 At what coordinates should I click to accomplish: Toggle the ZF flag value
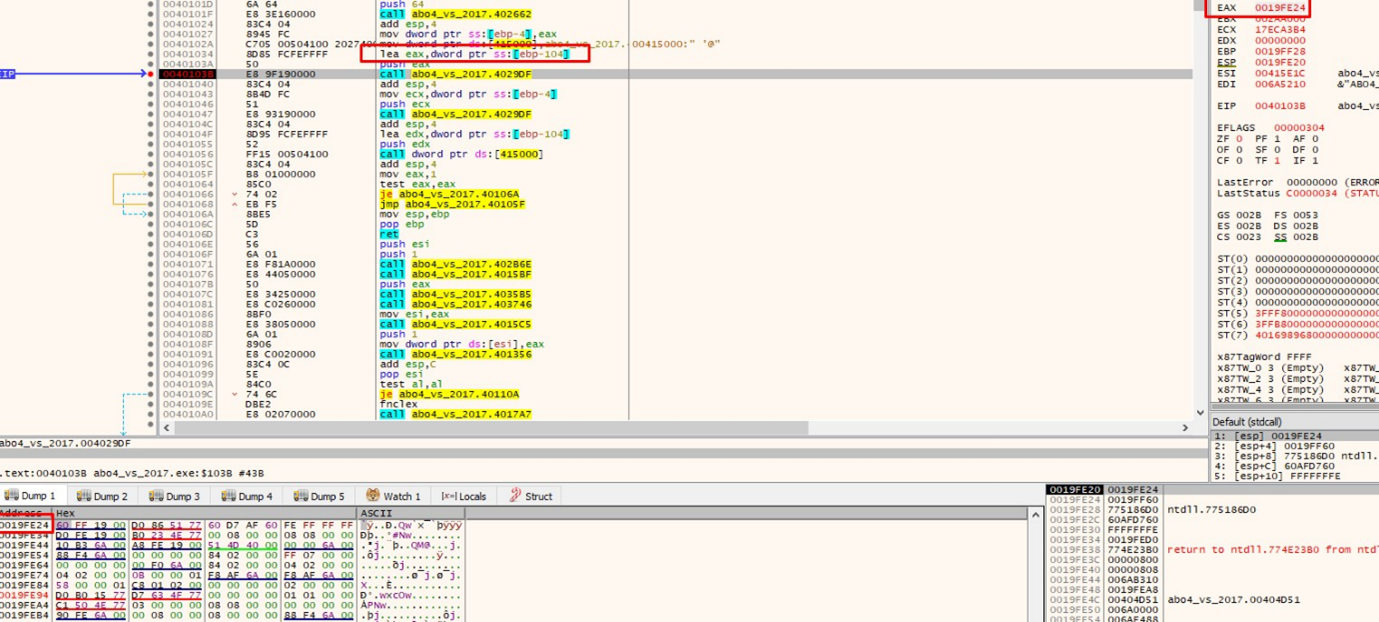pyautogui.click(x=1240, y=138)
